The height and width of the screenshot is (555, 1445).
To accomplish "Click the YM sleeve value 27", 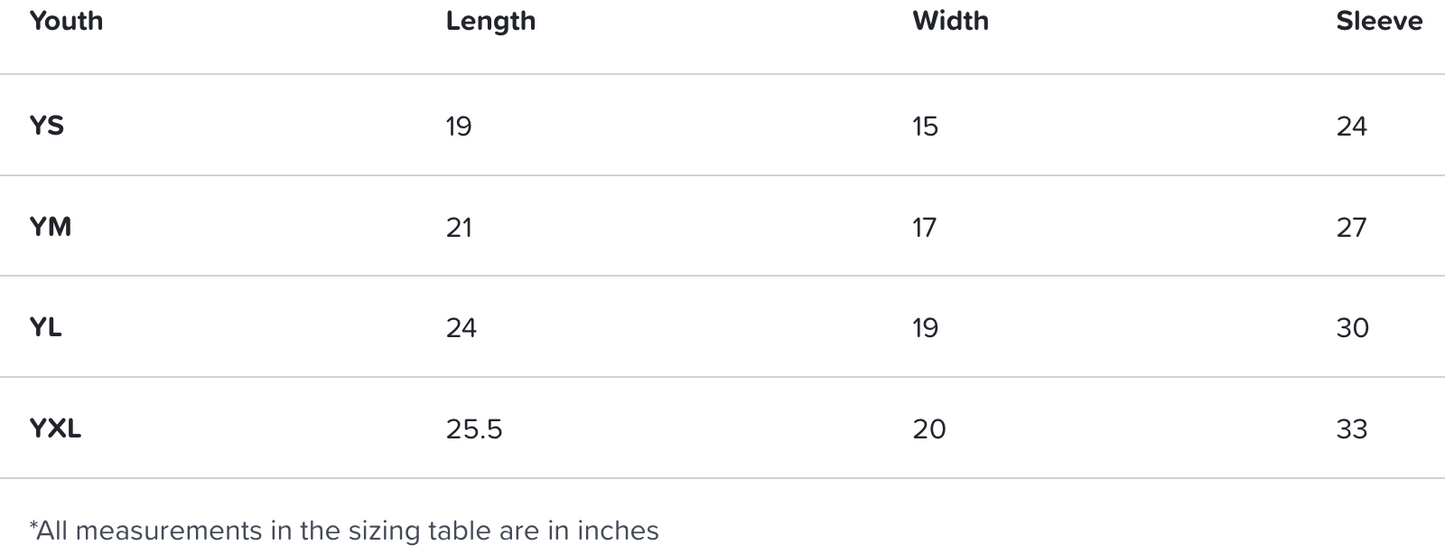I will [x=1351, y=227].
